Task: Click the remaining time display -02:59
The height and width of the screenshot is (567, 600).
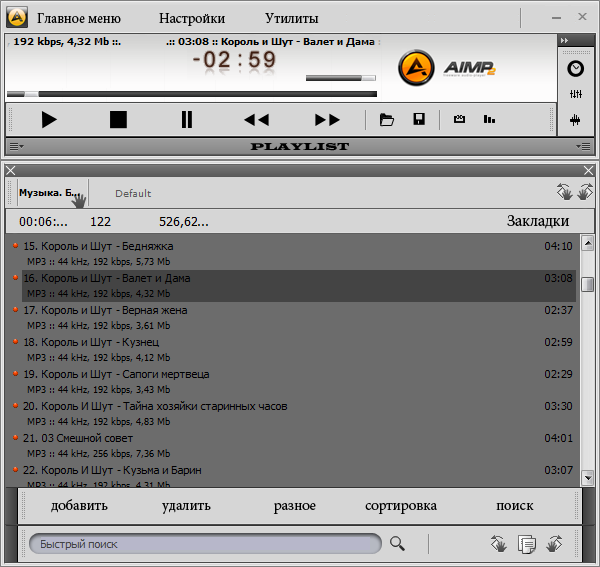Action: [x=234, y=60]
